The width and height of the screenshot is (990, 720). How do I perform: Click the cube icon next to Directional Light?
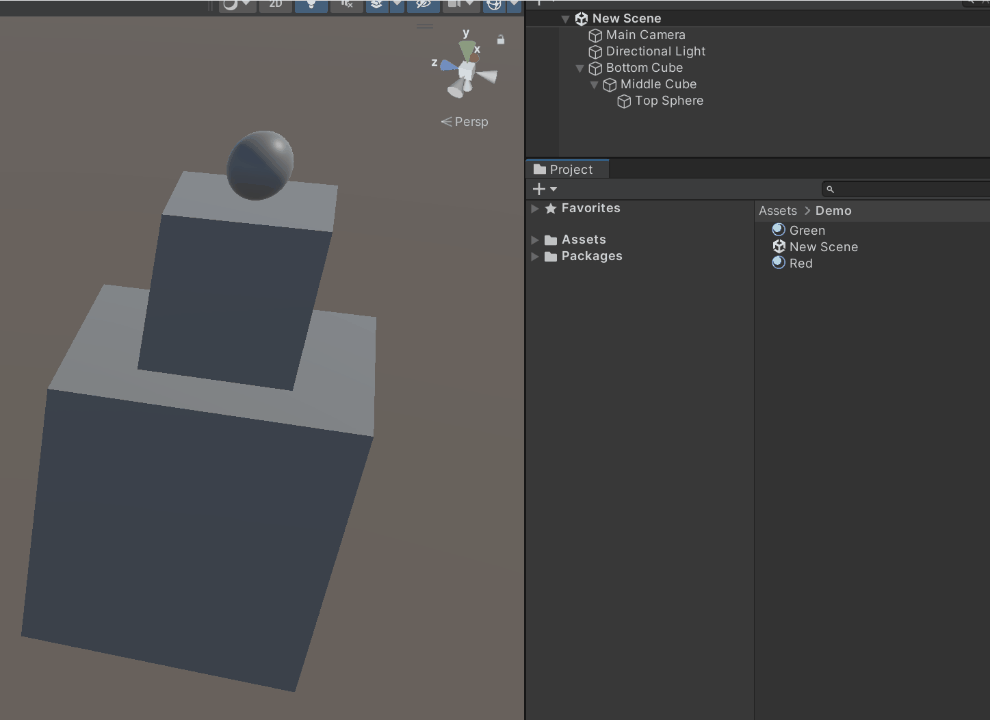click(595, 52)
